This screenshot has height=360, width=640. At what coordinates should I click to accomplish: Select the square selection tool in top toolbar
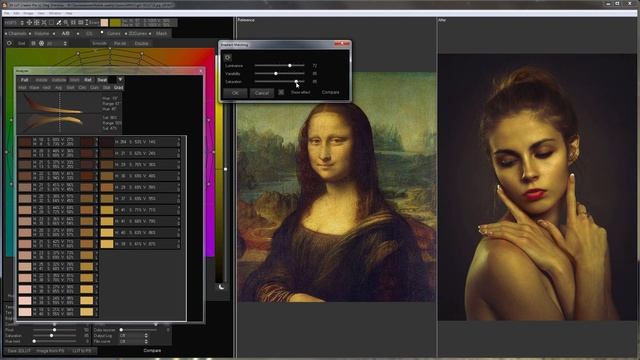[x=51, y=22]
